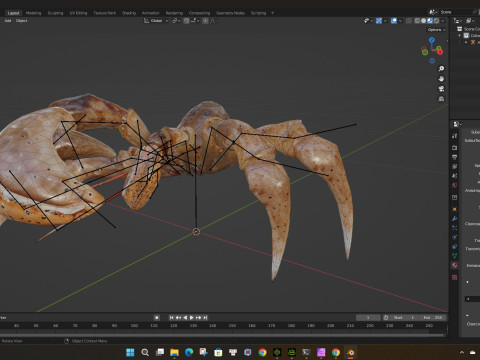
Task: Switch to Compositing workspace tab
Action: [x=199, y=13]
